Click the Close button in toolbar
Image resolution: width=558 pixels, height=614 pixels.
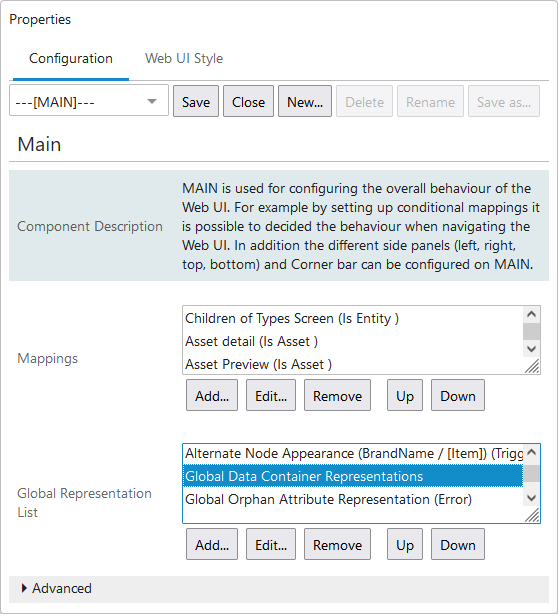tap(248, 102)
